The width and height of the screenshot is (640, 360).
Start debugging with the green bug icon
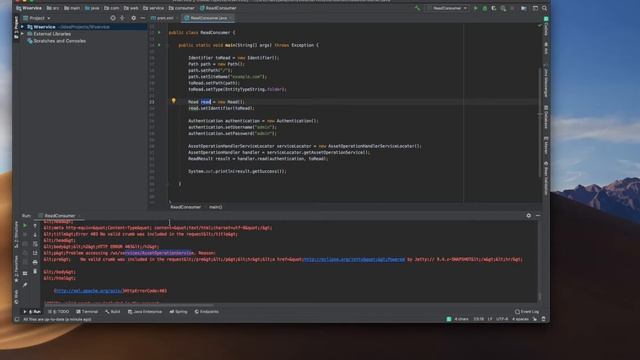click(484, 8)
